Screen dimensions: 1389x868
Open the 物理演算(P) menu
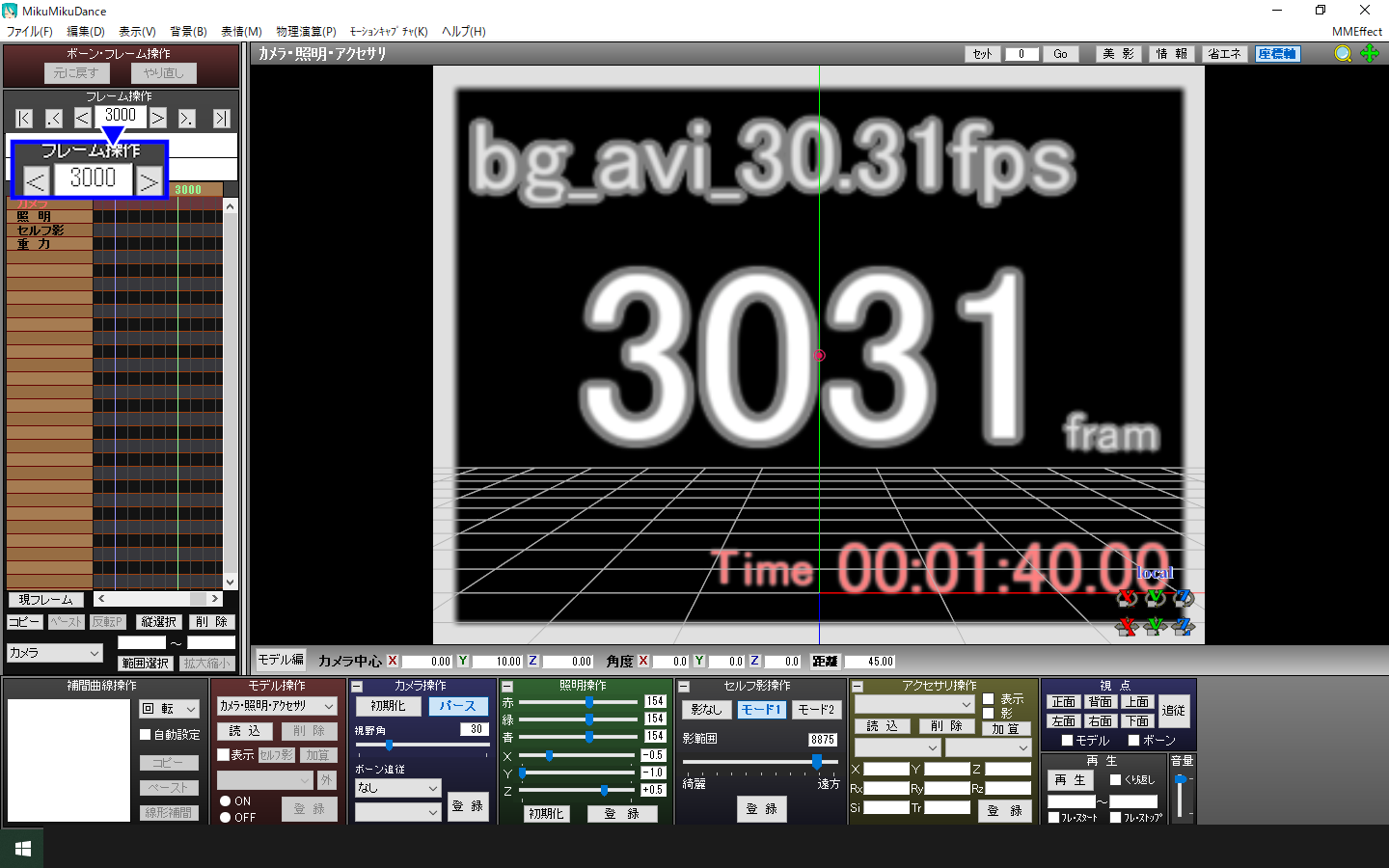pos(306,31)
